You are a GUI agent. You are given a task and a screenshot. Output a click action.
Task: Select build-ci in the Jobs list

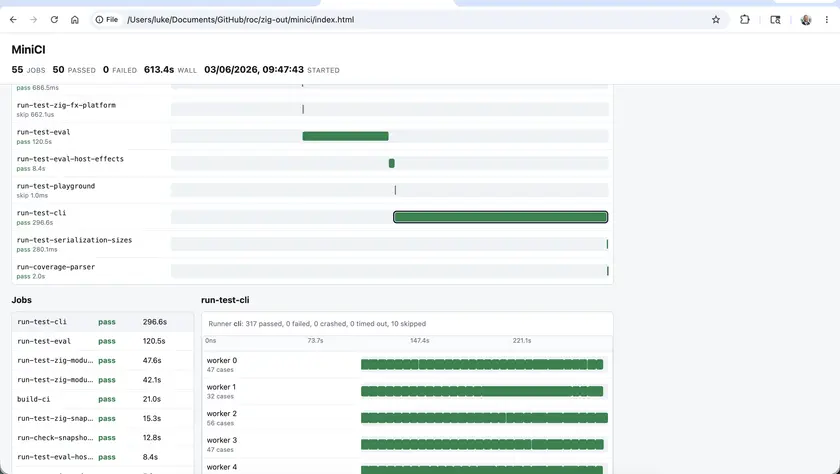(x=102, y=399)
